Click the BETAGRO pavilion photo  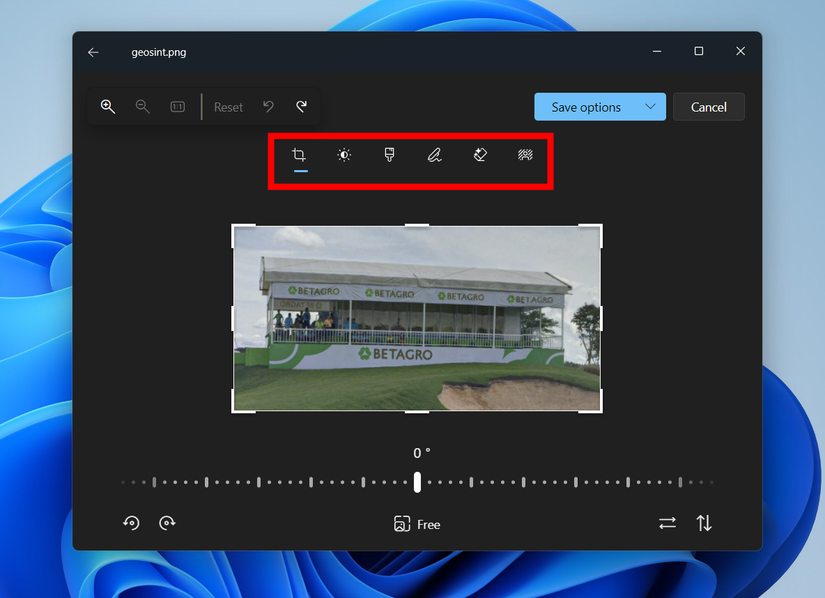pyautogui.click(x=417, y=319)
